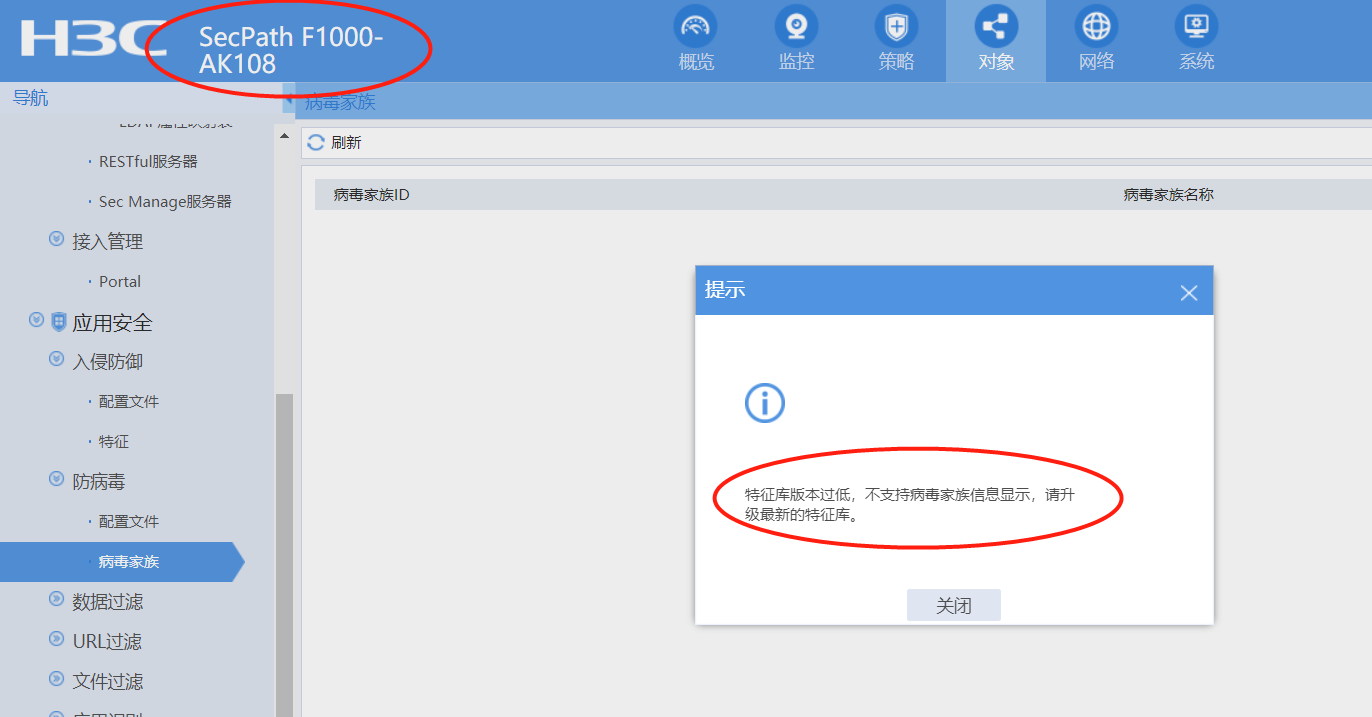Open Sec Manage服务器 in the navigation
This screenshot has width=1372, height=717.
pyautogui.click(x=165, y=201)
